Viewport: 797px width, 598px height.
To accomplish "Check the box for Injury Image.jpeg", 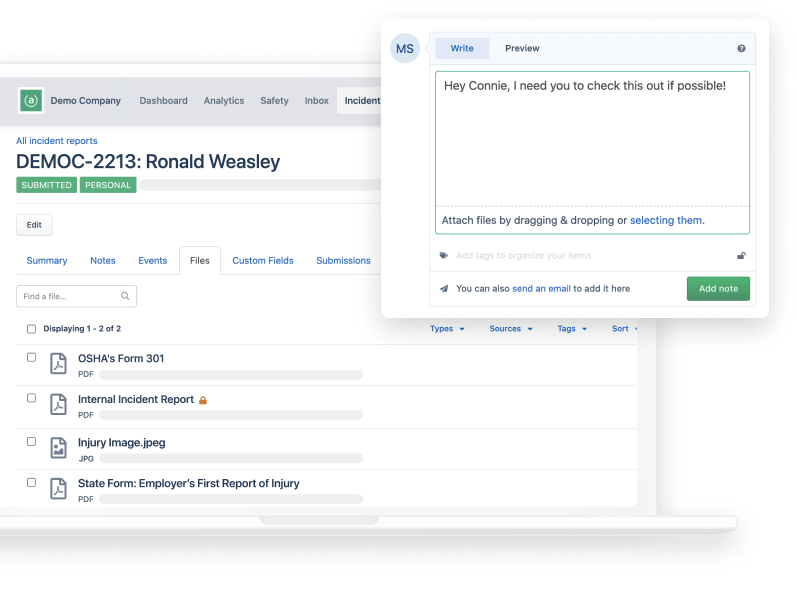I will 32,441.
